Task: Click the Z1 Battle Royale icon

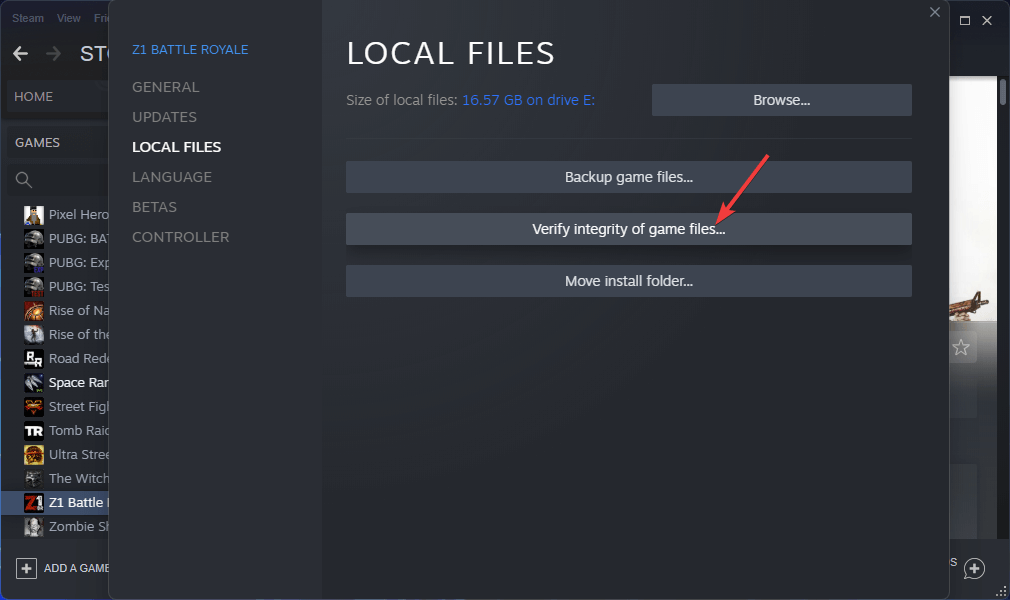Action: [x=33, y=503]
